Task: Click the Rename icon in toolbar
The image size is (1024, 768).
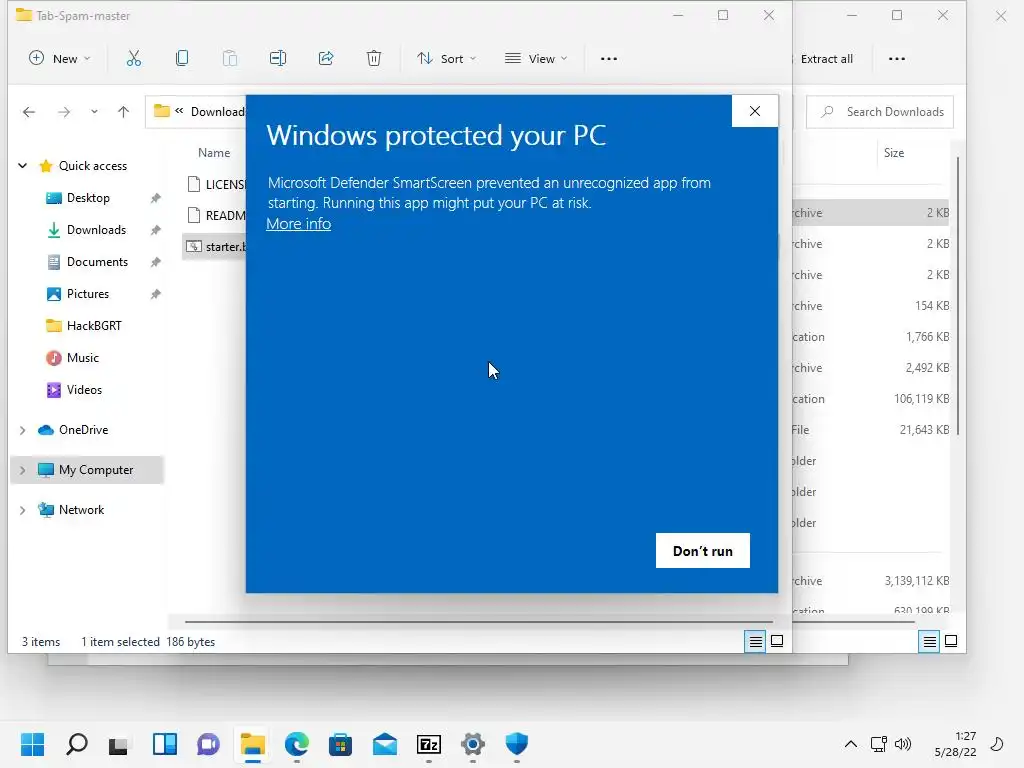Action: (x=278, y=59)
